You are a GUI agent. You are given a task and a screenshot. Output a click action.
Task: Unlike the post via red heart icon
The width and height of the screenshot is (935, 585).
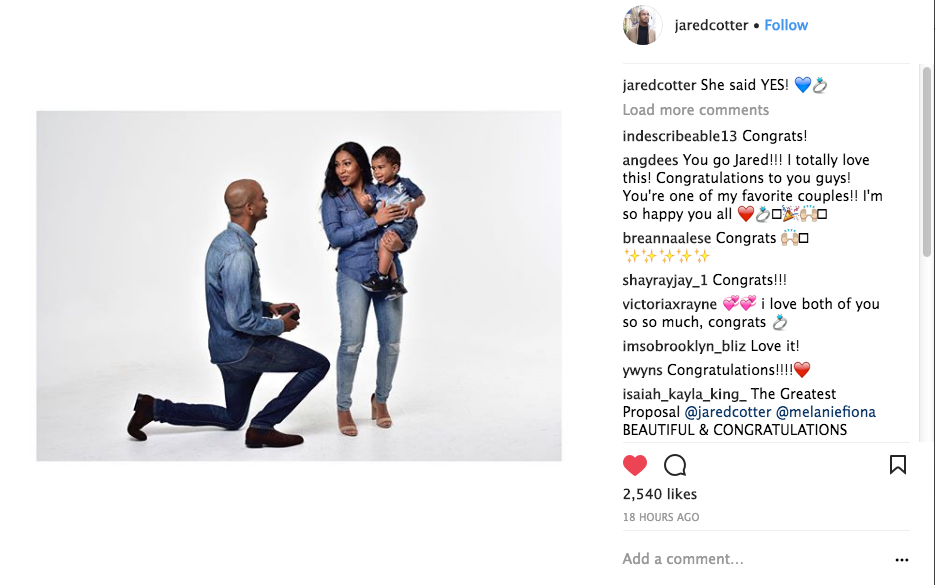634,465
